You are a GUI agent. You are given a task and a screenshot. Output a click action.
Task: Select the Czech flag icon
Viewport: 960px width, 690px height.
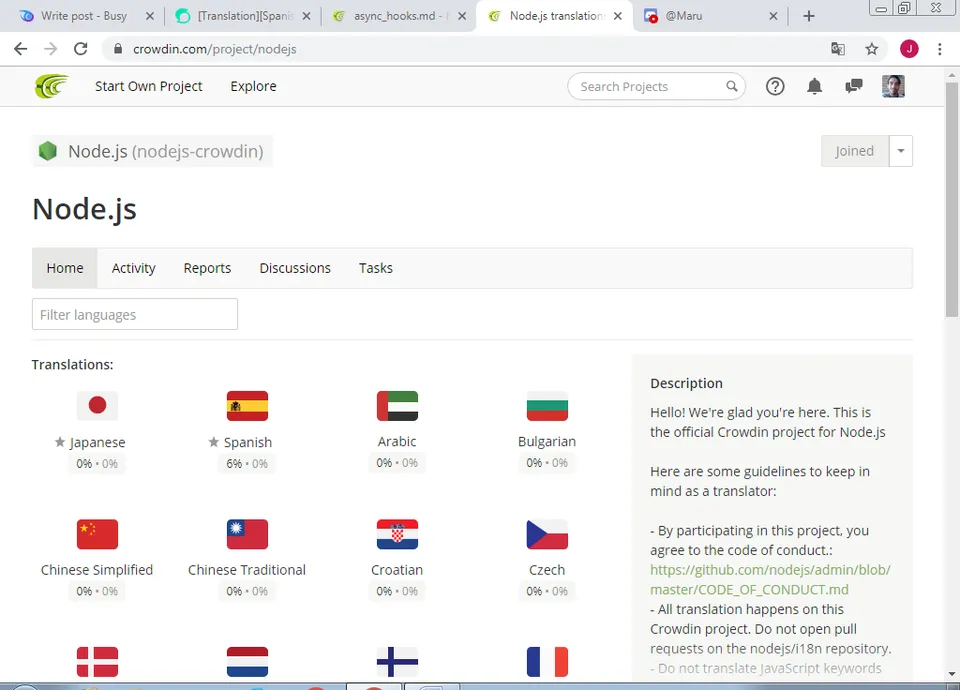(547, 534)
